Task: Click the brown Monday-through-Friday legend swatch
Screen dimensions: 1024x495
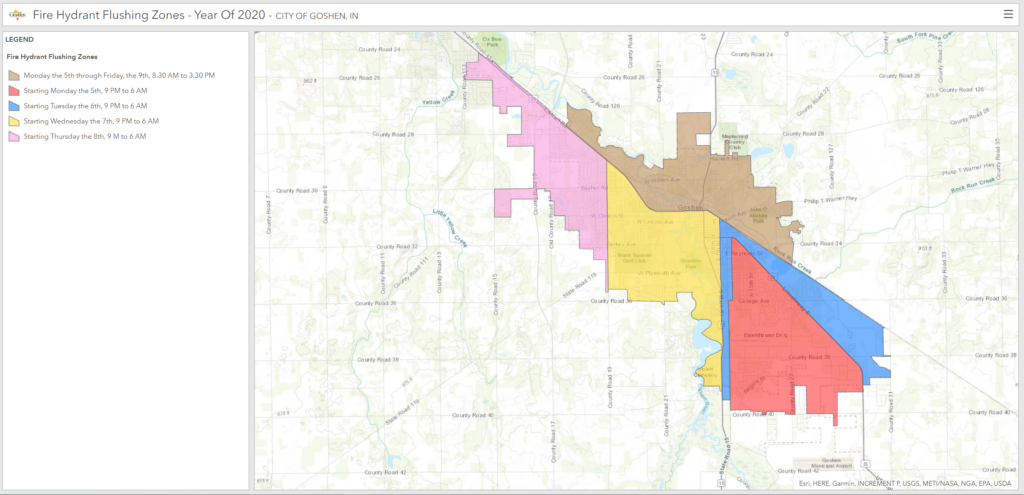Action: (15, 75)
